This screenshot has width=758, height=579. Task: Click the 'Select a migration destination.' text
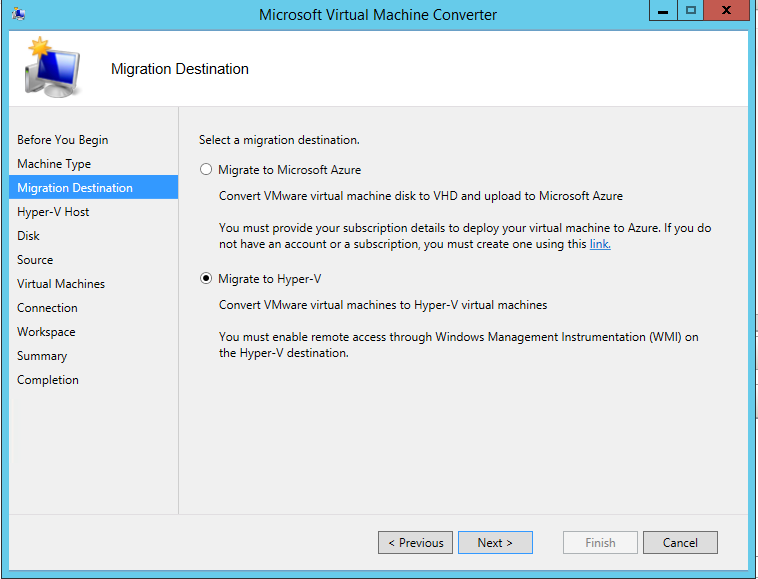click(279, 140)
